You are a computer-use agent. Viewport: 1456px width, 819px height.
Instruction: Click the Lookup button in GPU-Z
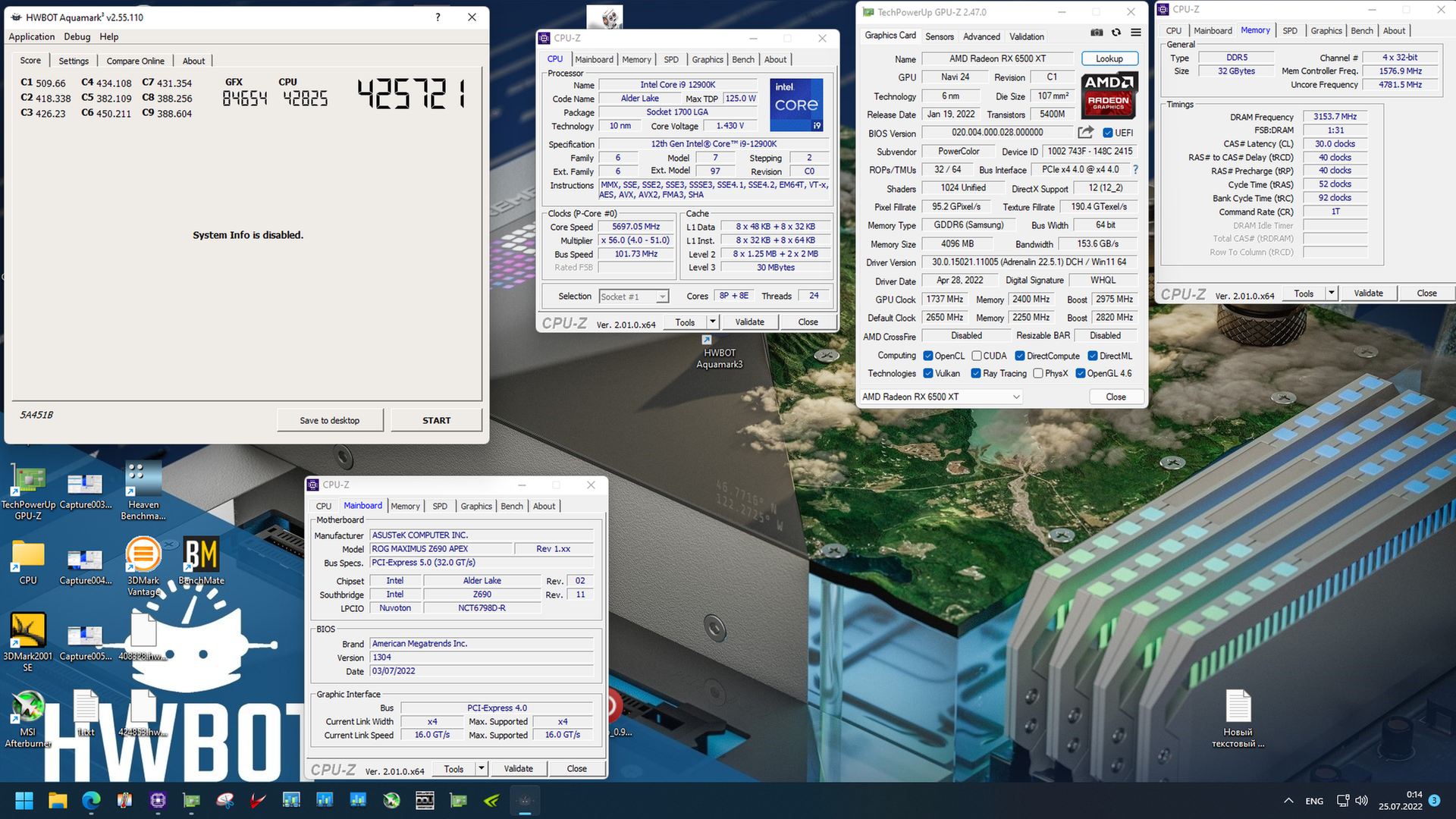[x=1109, y=58]
